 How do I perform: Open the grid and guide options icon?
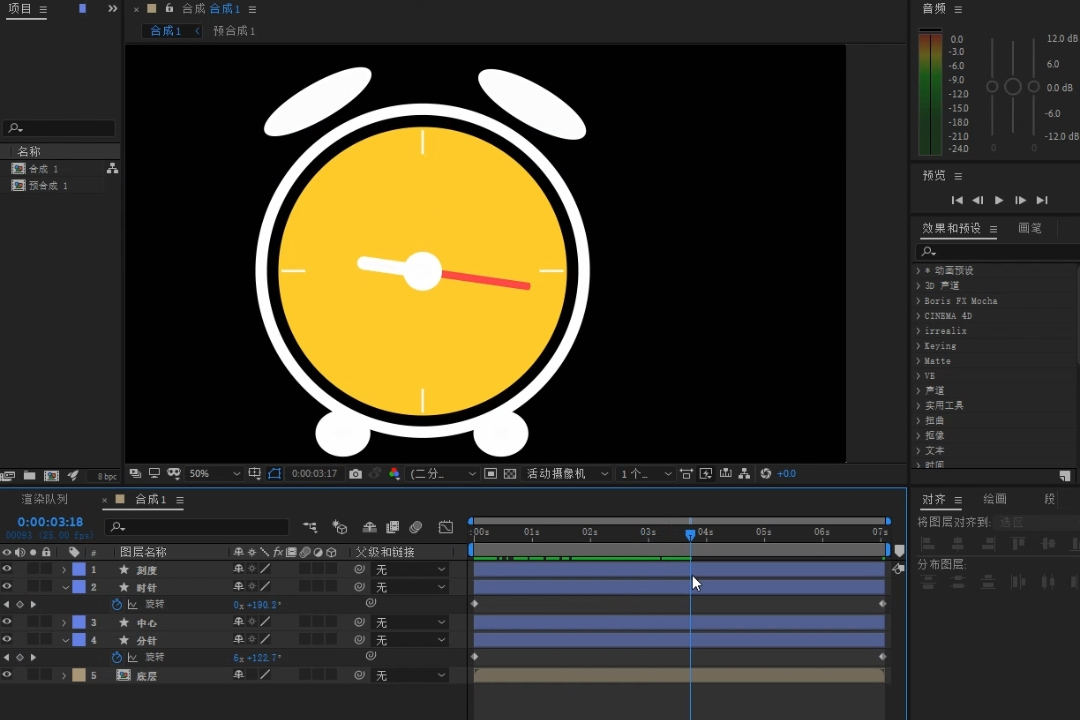[254, 474]
